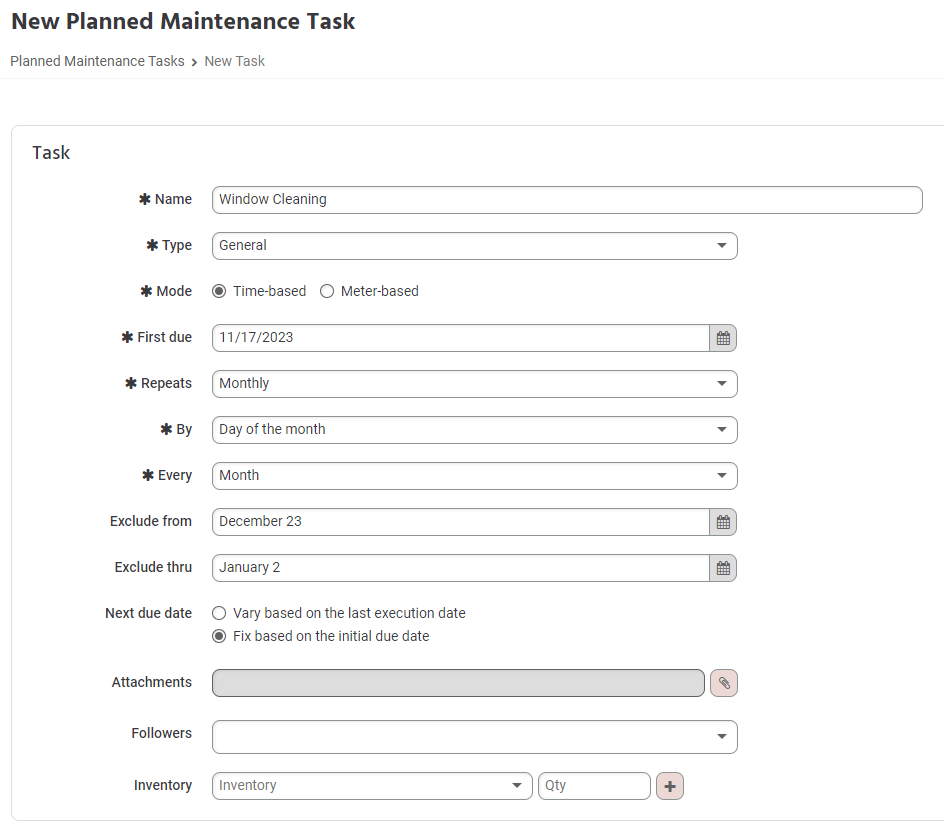Open the Exclude thru calendar picker
Viewport: 944px width, 834px height.
[723, 568]
